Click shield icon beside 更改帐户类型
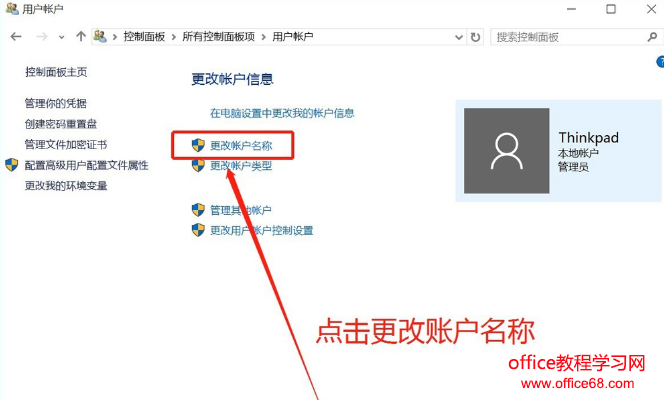Screen dimensions: 664x400 [198, 166]
